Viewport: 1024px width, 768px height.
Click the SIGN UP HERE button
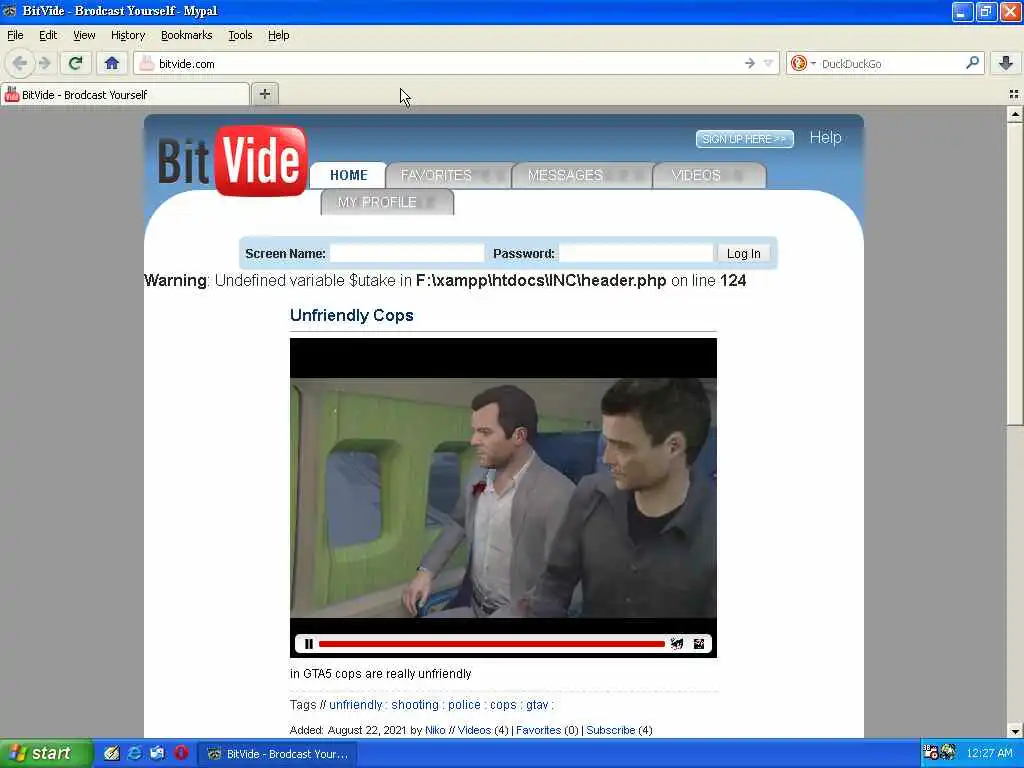[744, 138]
